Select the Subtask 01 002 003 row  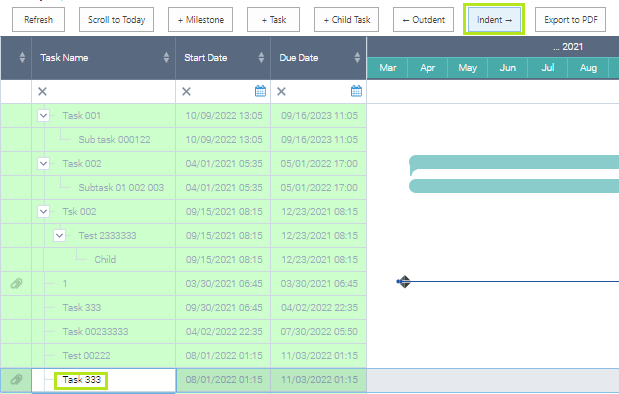click(x=184, y=188)
